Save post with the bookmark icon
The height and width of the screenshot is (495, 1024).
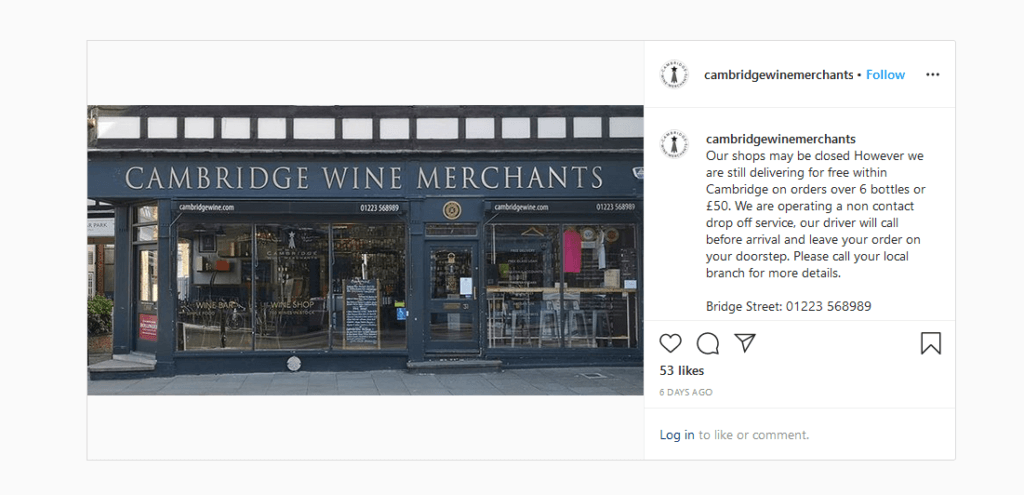[x=930, y=343]
